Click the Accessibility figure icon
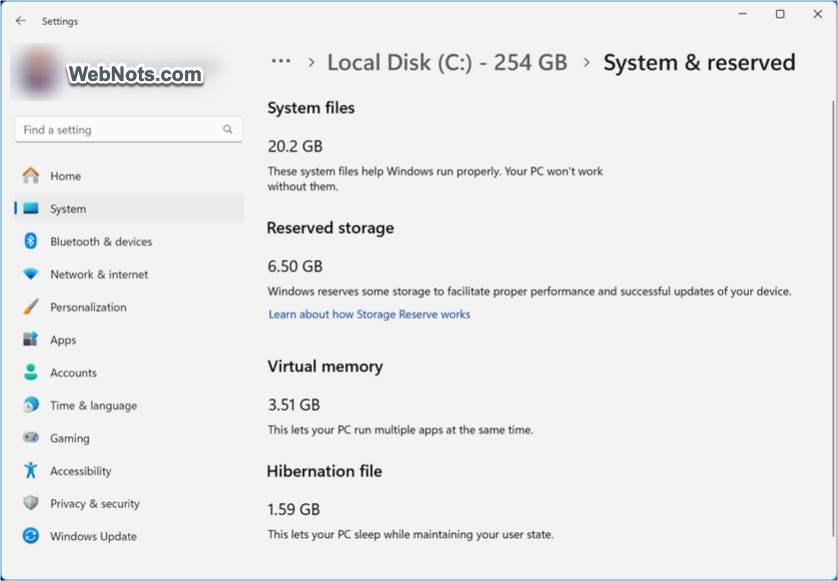838x581 pixels. pyautogui.click(x=30, y=470)
